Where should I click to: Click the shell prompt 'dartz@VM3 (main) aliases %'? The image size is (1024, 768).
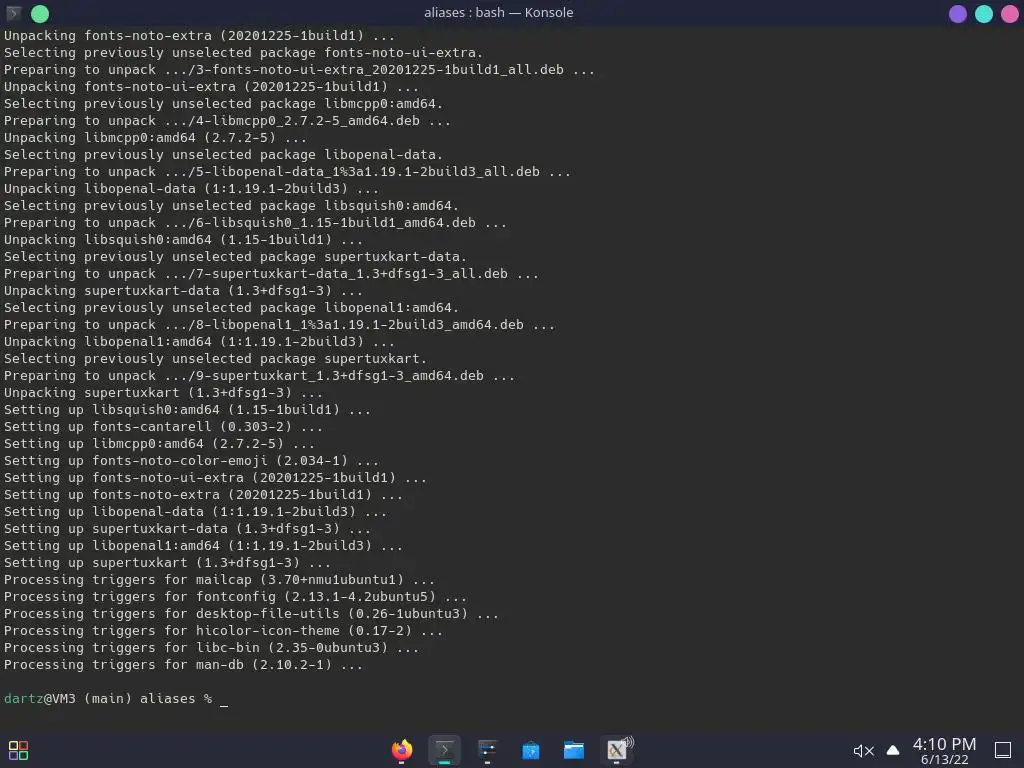coord(108,698)
